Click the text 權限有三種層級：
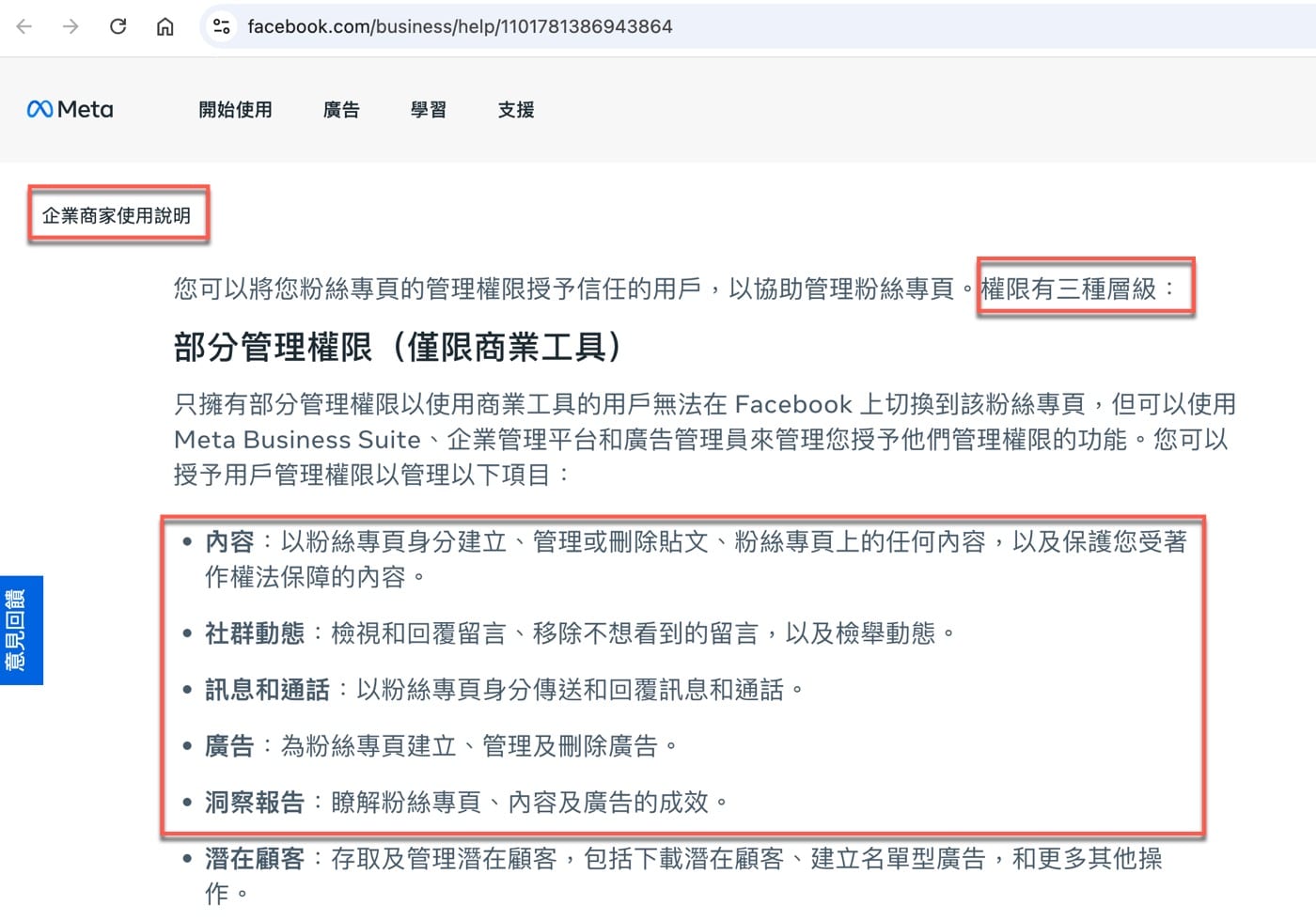1316x921 pixels. click(1080, 289)
